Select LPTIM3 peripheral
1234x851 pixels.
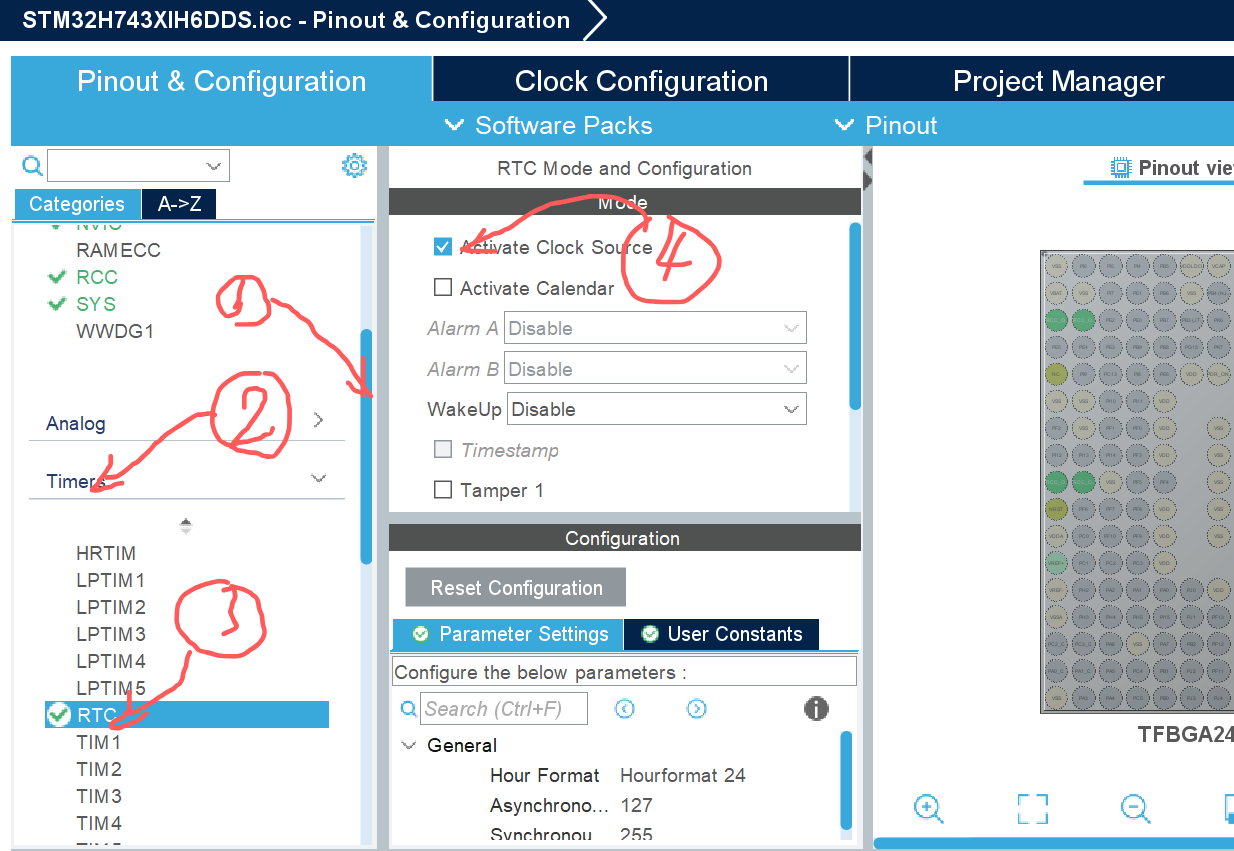click(111, 634)
